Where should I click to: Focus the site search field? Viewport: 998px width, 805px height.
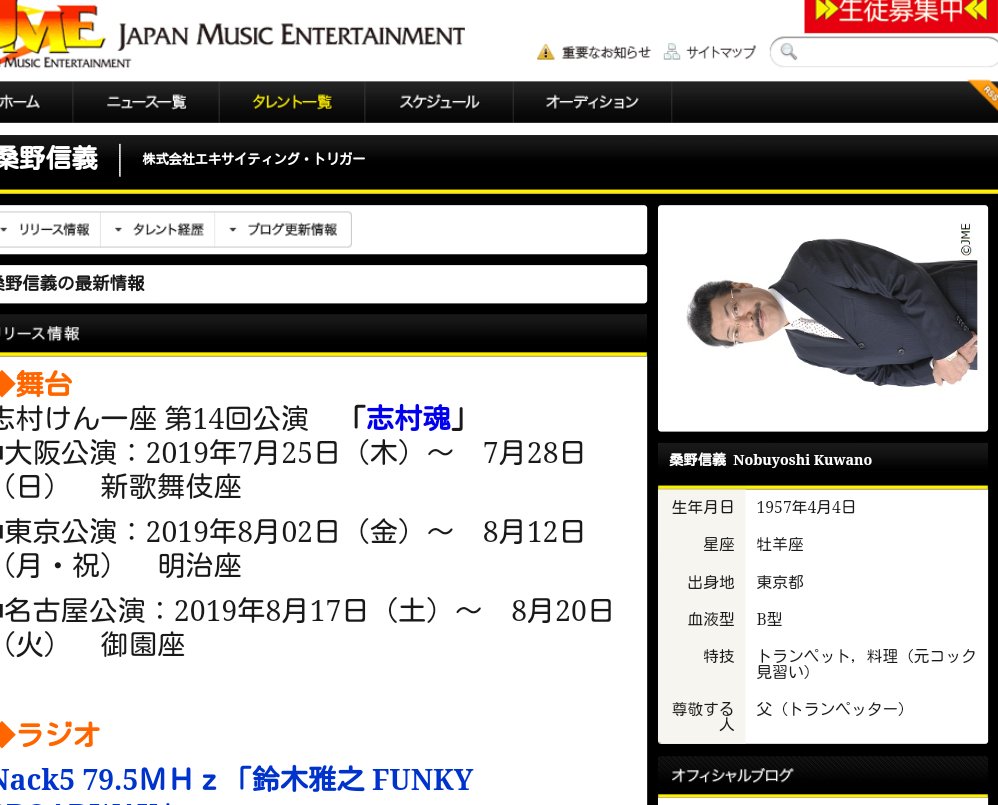pyautogui.click(x=885, y=52)
